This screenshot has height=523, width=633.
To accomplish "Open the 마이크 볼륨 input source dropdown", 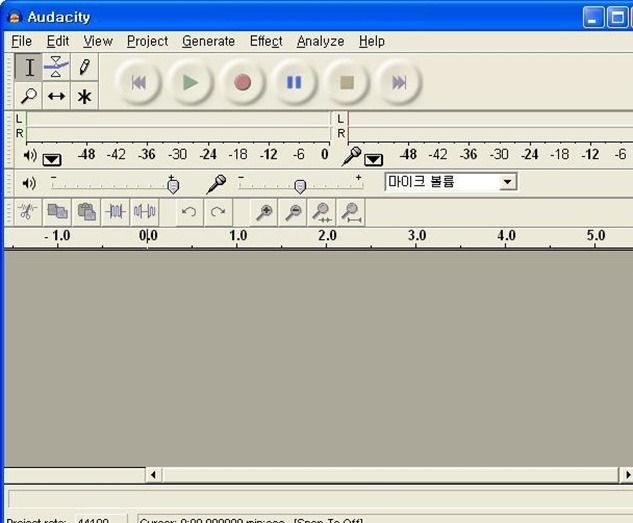I will pyautogui.click(x=507, y=182).
